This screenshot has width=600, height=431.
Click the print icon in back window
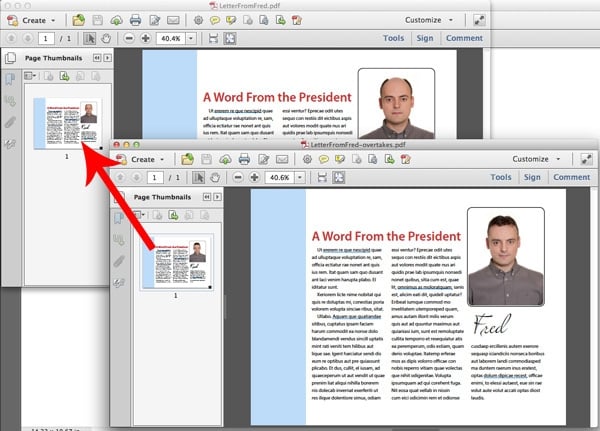click(x=135, y=19)
